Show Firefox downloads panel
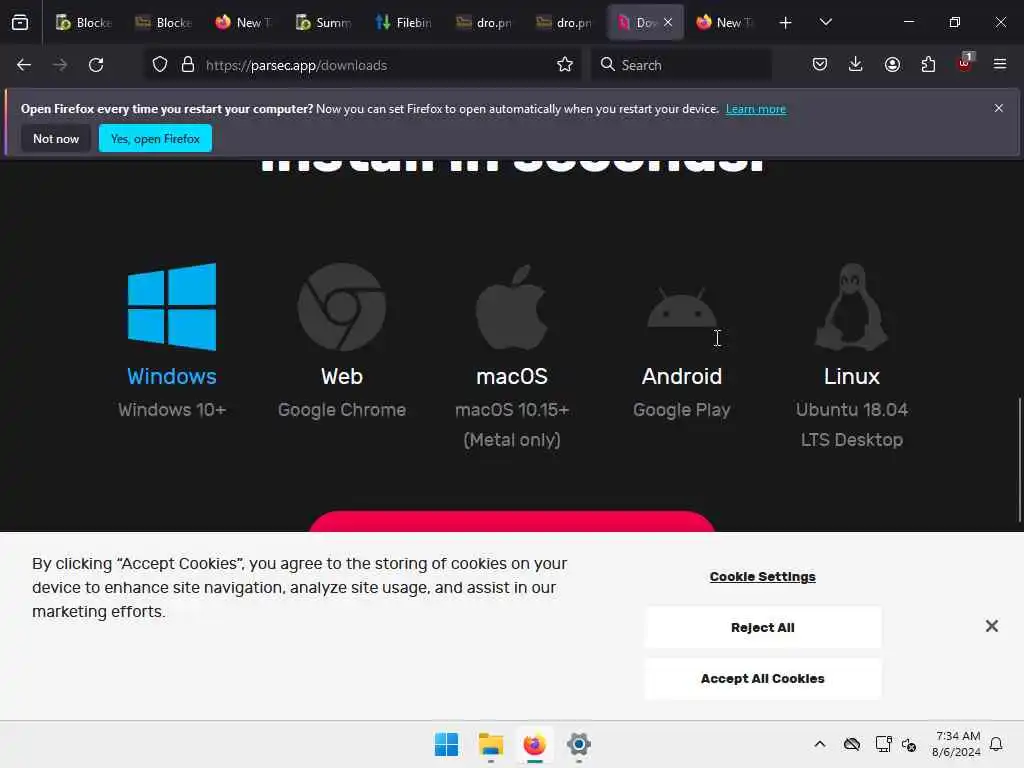The image size is (1024, 768). click(x=856, y=65)
